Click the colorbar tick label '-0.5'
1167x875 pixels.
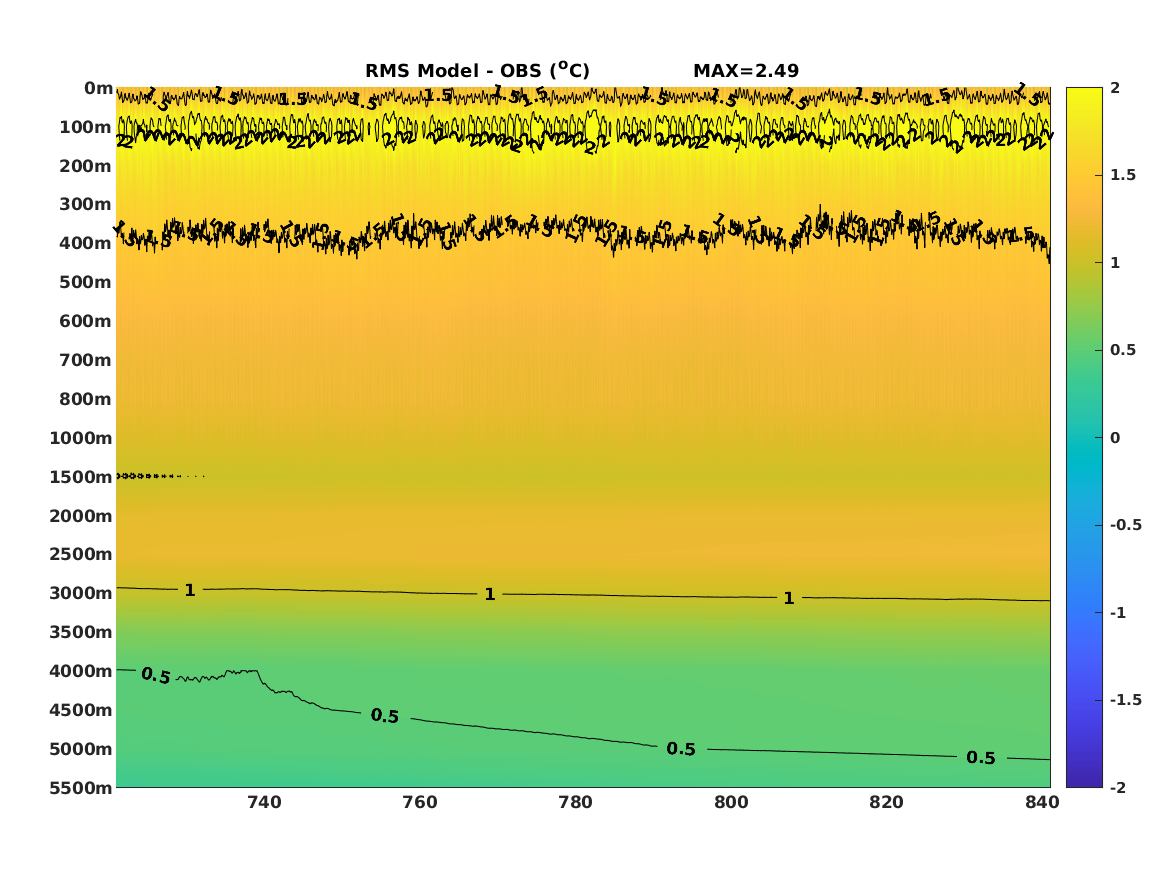(x=1125, y=525)
